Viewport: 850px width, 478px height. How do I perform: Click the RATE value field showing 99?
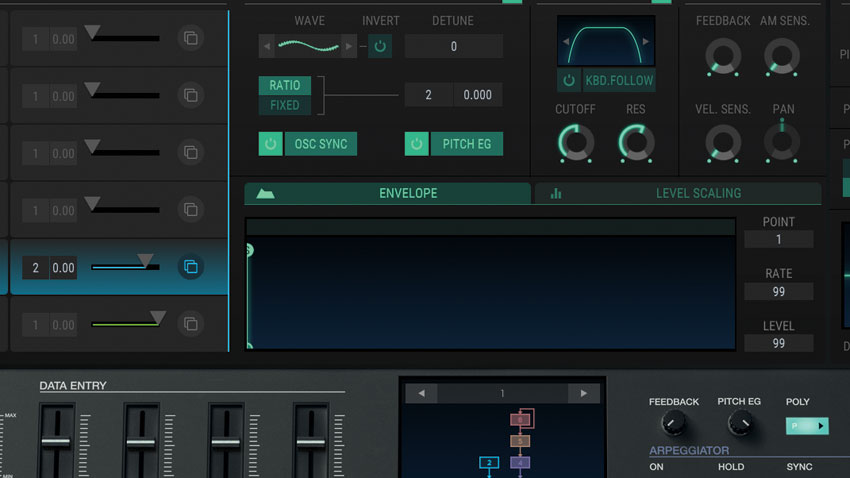(x=778, y=292)
